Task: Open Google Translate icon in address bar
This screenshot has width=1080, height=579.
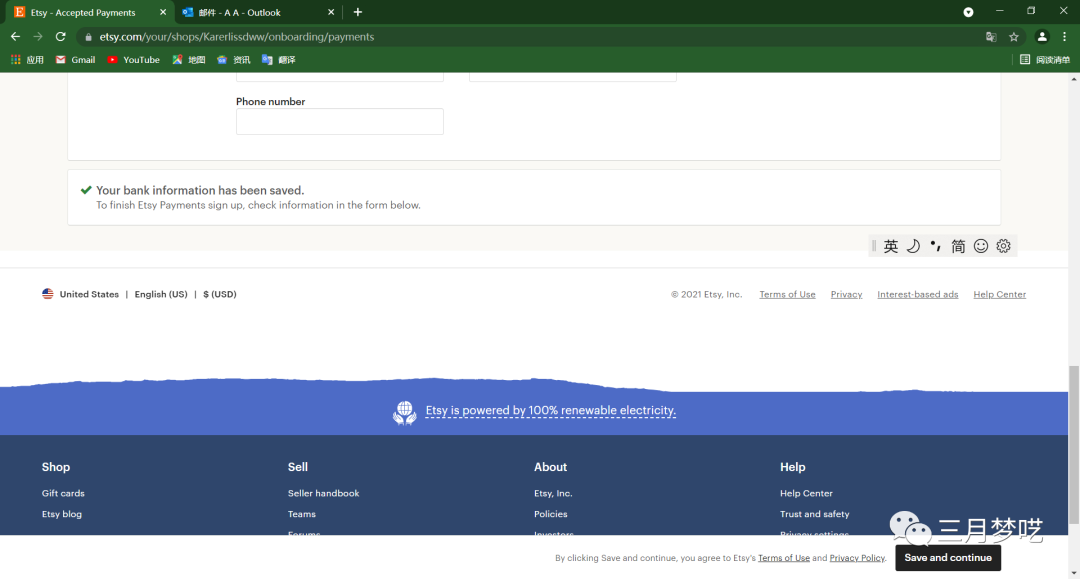Action: 991,37
